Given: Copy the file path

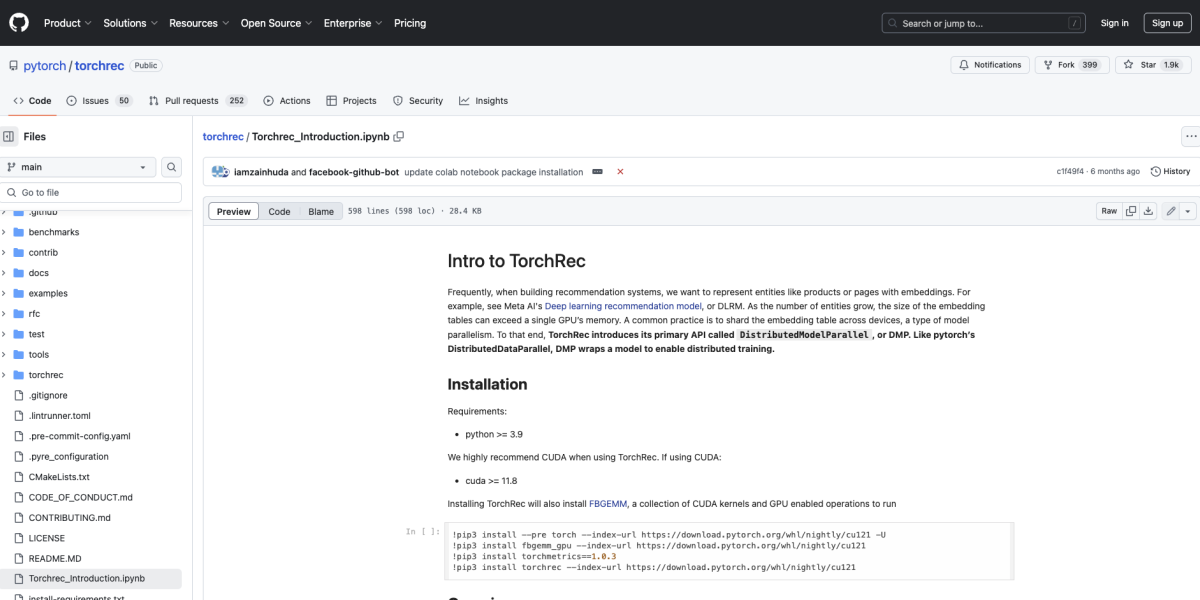Looking at the screenshot, I should point(399,136).
